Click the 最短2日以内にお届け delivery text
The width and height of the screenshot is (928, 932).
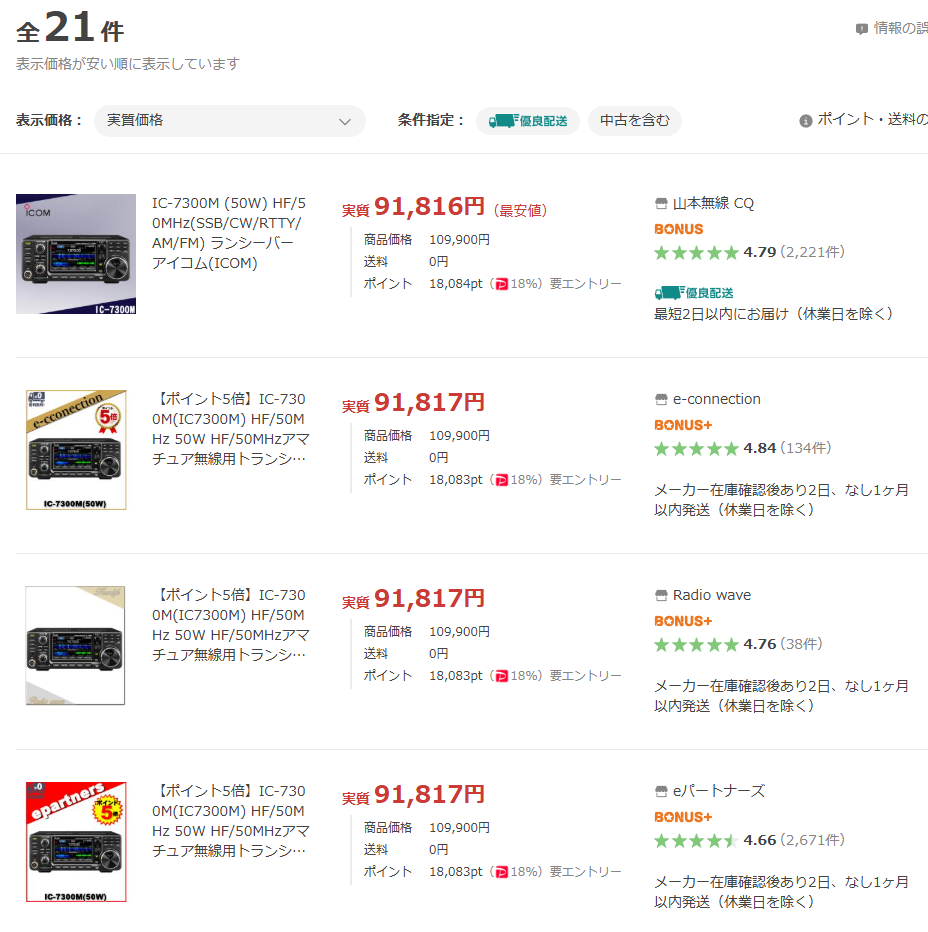(773, 314)
